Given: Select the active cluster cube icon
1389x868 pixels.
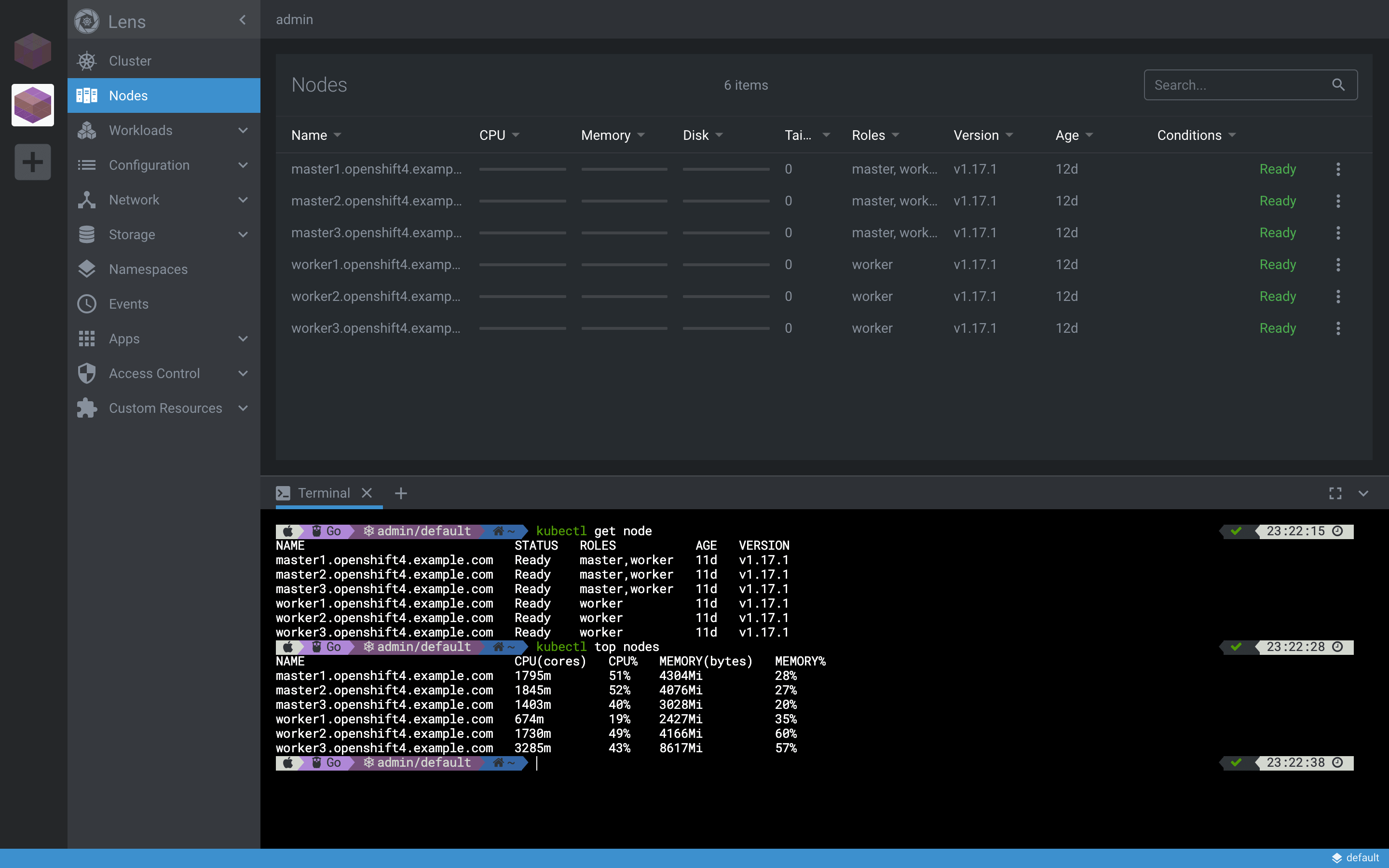Looking at the screenshot, I should [32, 105].
